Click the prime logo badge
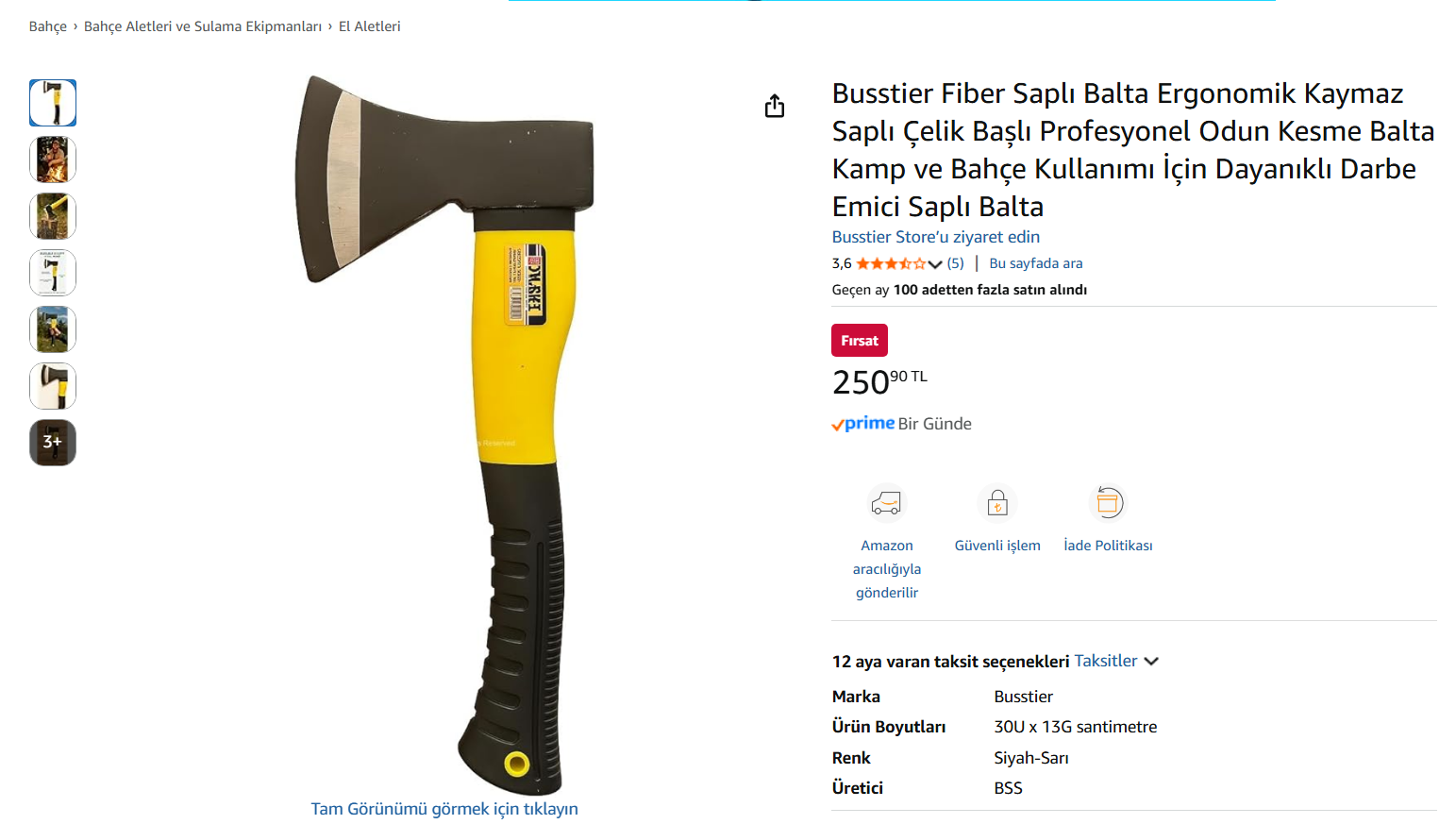1456x824 pixels. click(x=863, y=424)
